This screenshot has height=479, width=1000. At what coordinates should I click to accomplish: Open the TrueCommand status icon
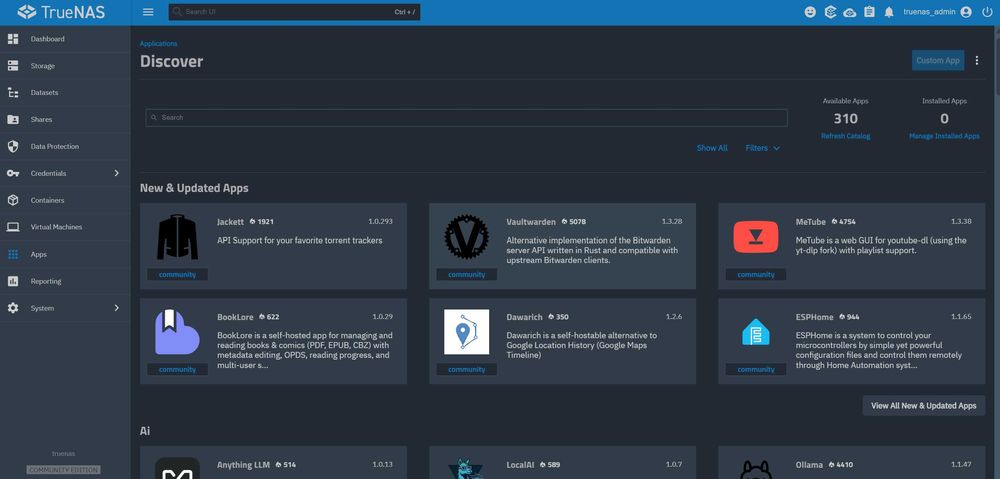click(x=830, y=12)
